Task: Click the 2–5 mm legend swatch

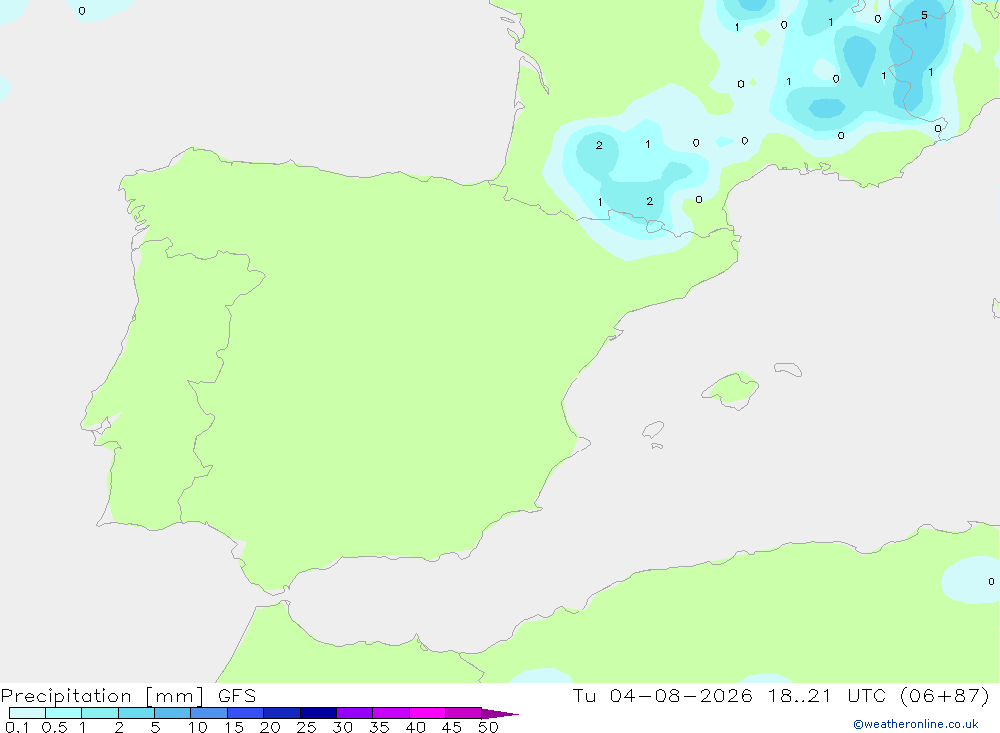Action: point(136,713)
